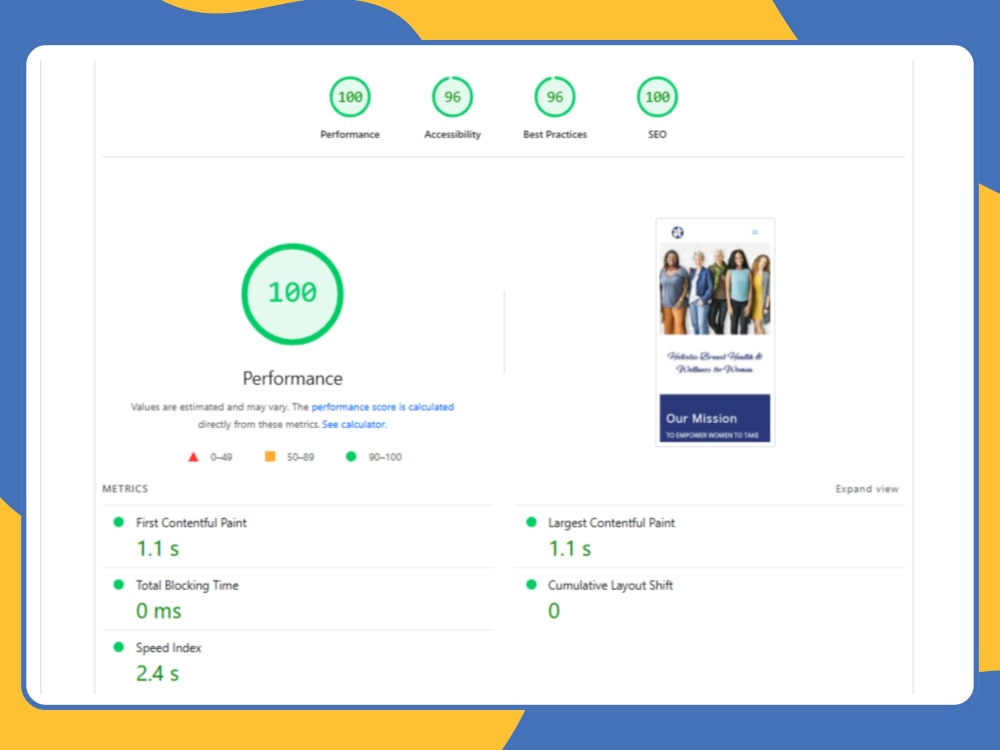Click the green dot beside First Contentful Paint
Screen dimensions: 1000x750
pyautogui.click(x=119, y=522)
